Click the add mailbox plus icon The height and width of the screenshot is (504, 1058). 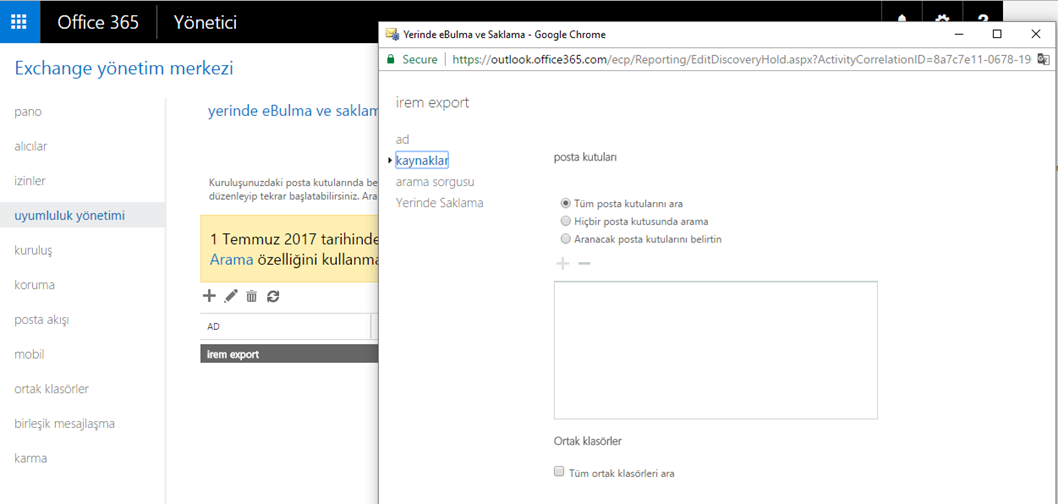point(562,264)
